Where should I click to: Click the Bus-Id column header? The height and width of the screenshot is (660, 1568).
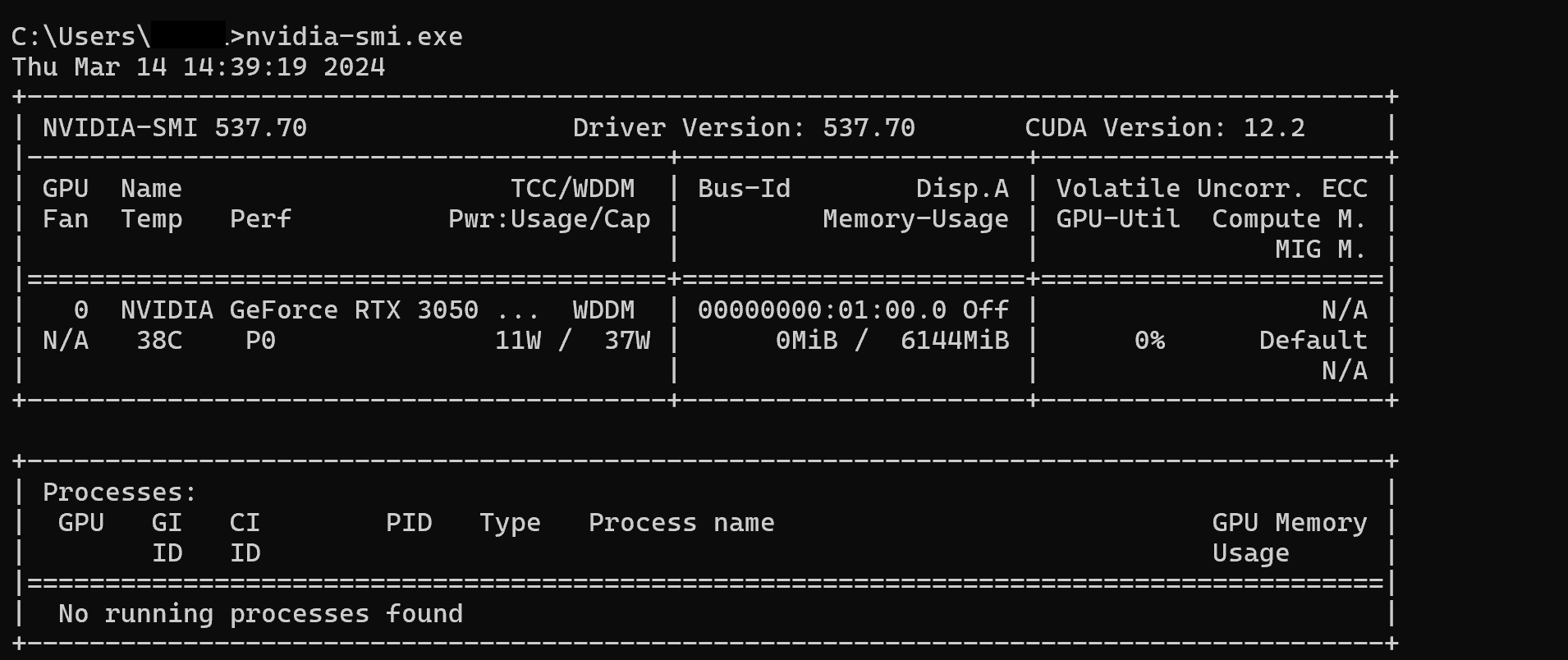pos(744,189)
